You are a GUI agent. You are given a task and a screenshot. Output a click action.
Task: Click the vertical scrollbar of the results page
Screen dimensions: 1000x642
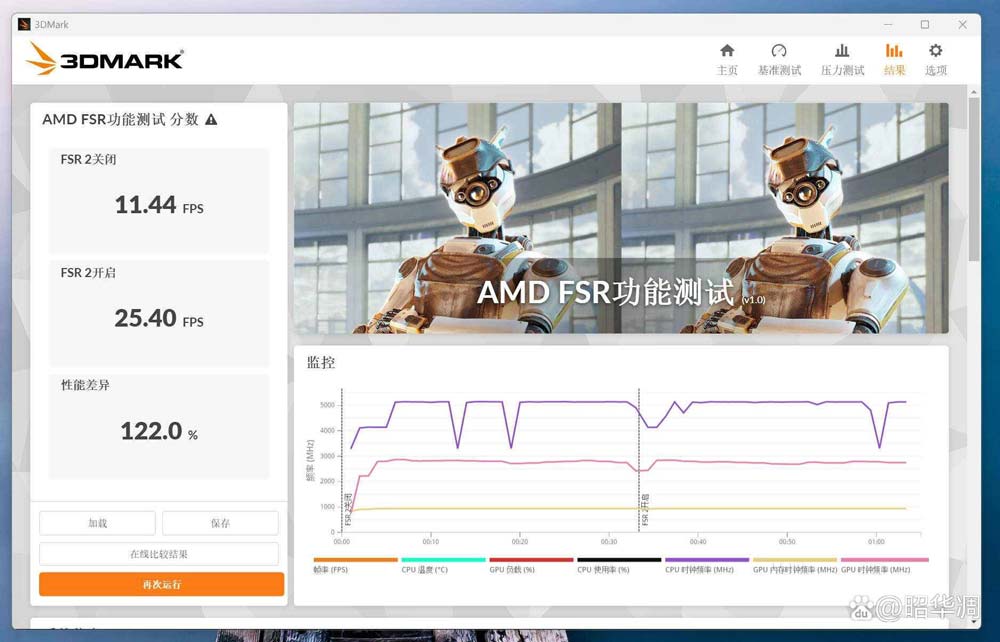[973, 179]
